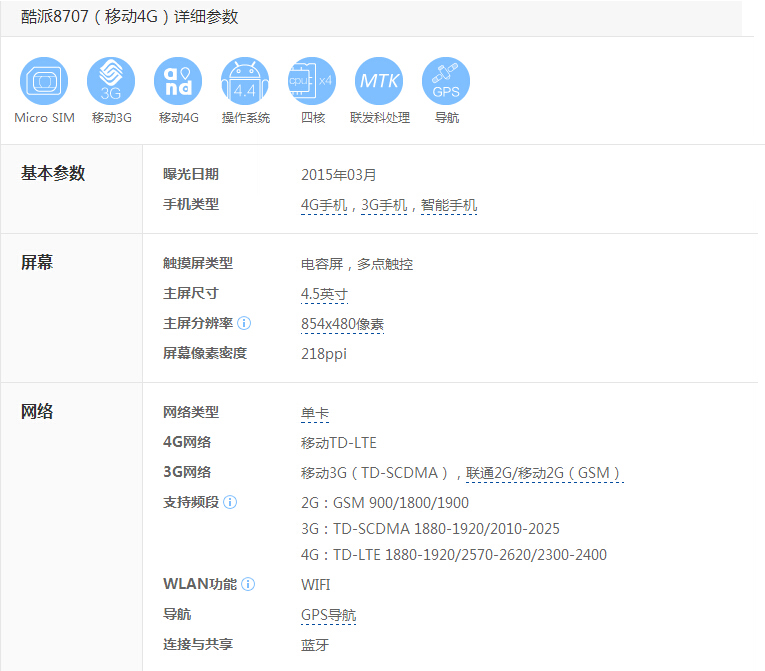Click the 屏幕像素密度 label
The height and width of the screenshot is (671, 765).
click(205, 353)
